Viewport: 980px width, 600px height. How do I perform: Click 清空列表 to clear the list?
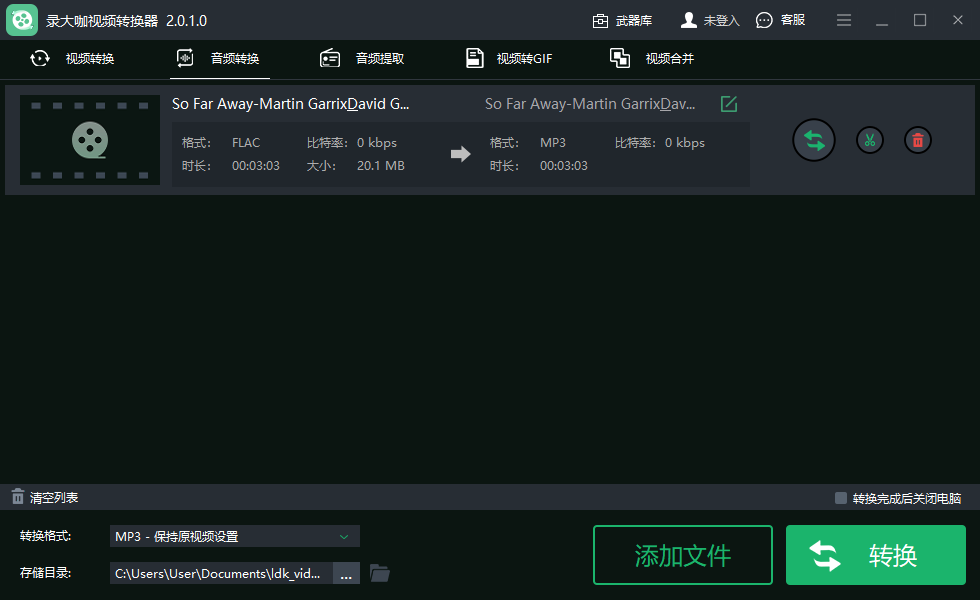coord(45,497)
